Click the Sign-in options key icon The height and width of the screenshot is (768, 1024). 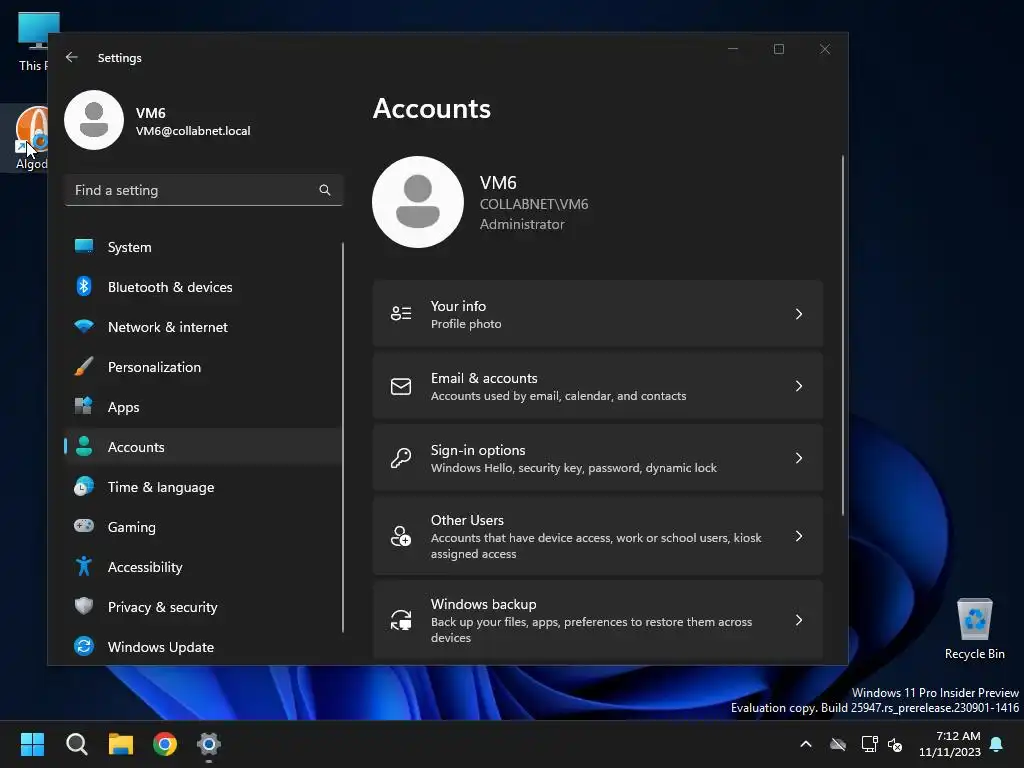click(401, 458)
